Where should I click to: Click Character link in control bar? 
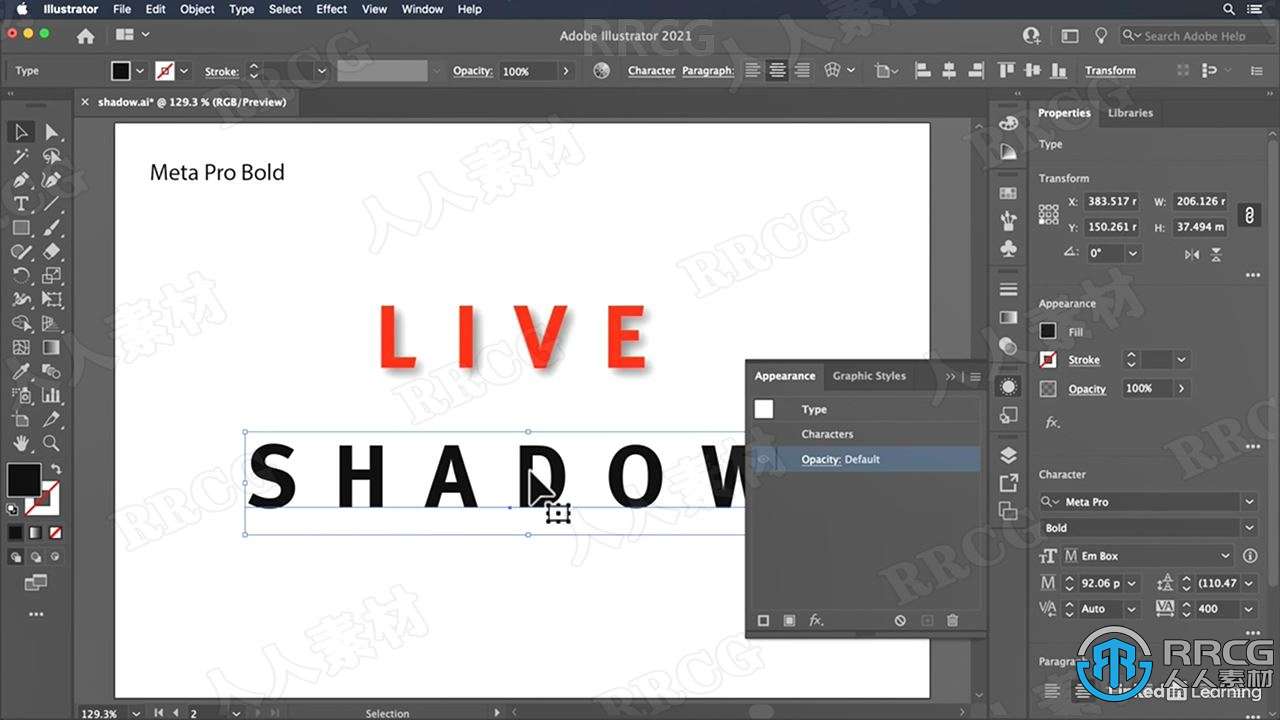(x=651, y=71)
